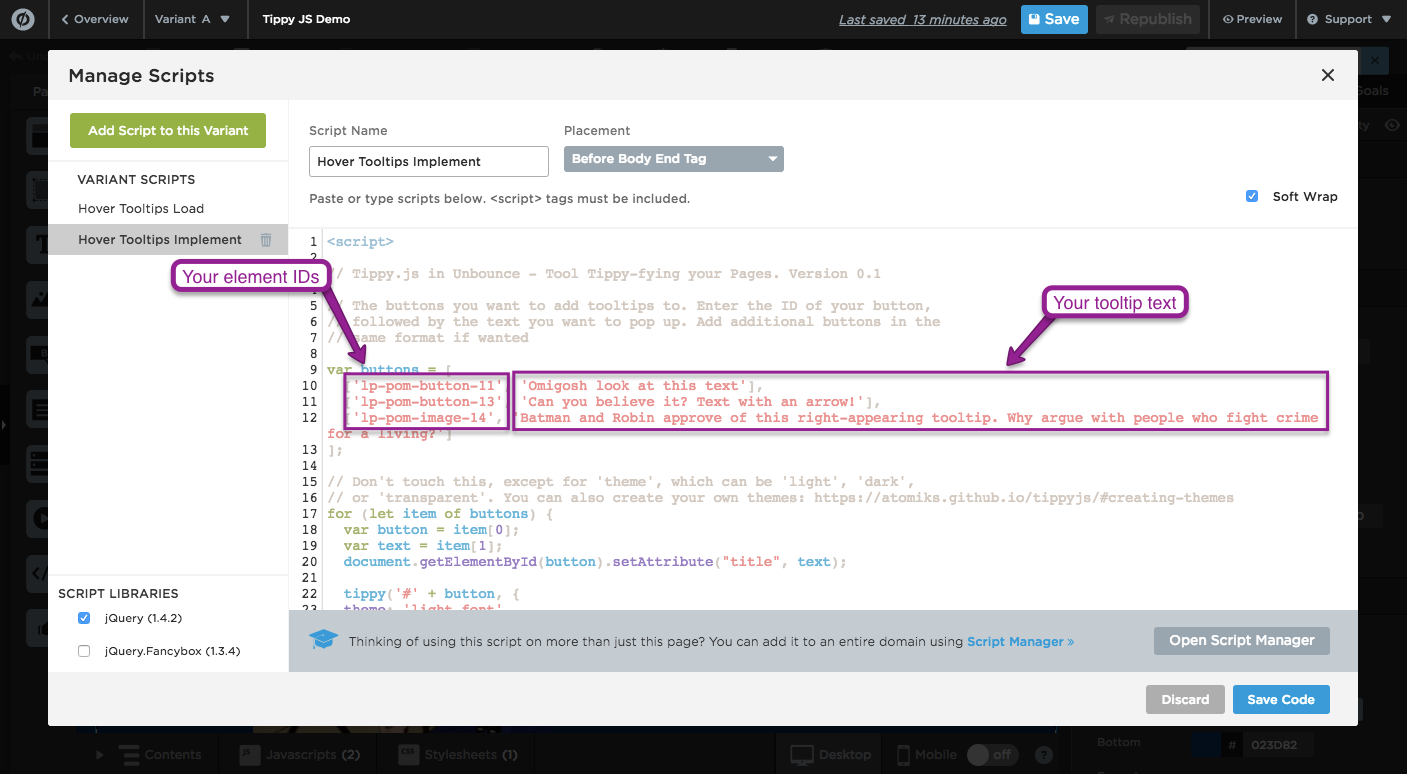Expand the Variant A dropdown
The height and width of the screenshot is (774, 1407).
point(193,19)
